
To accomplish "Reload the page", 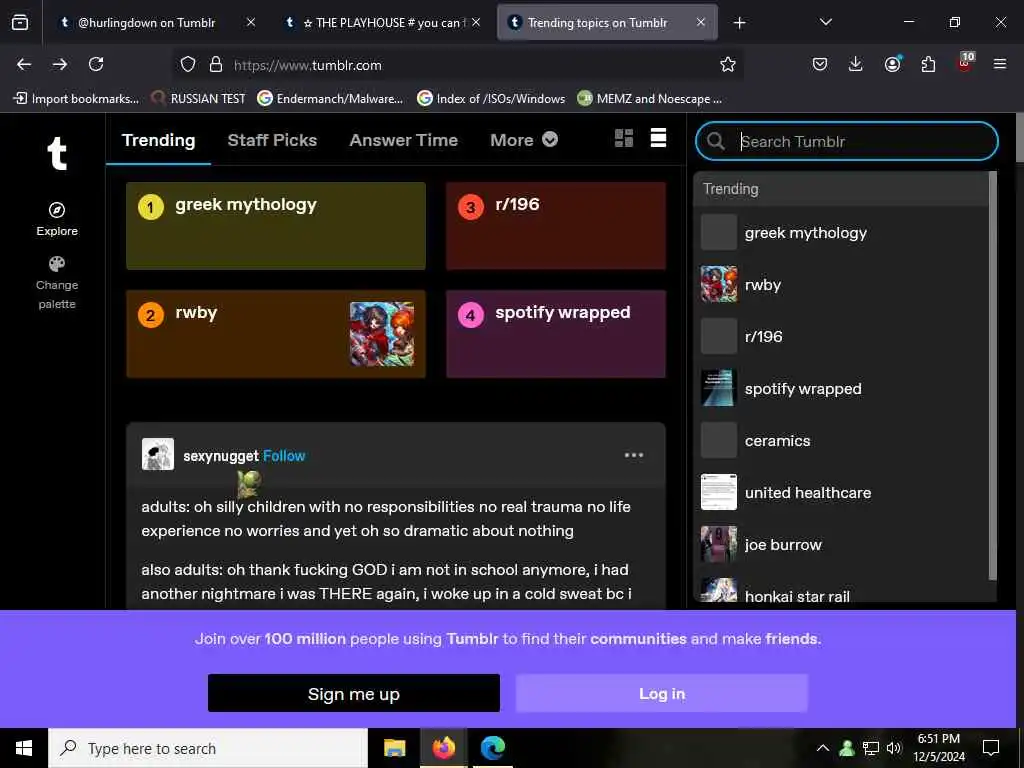I will (x=96, y=64).
